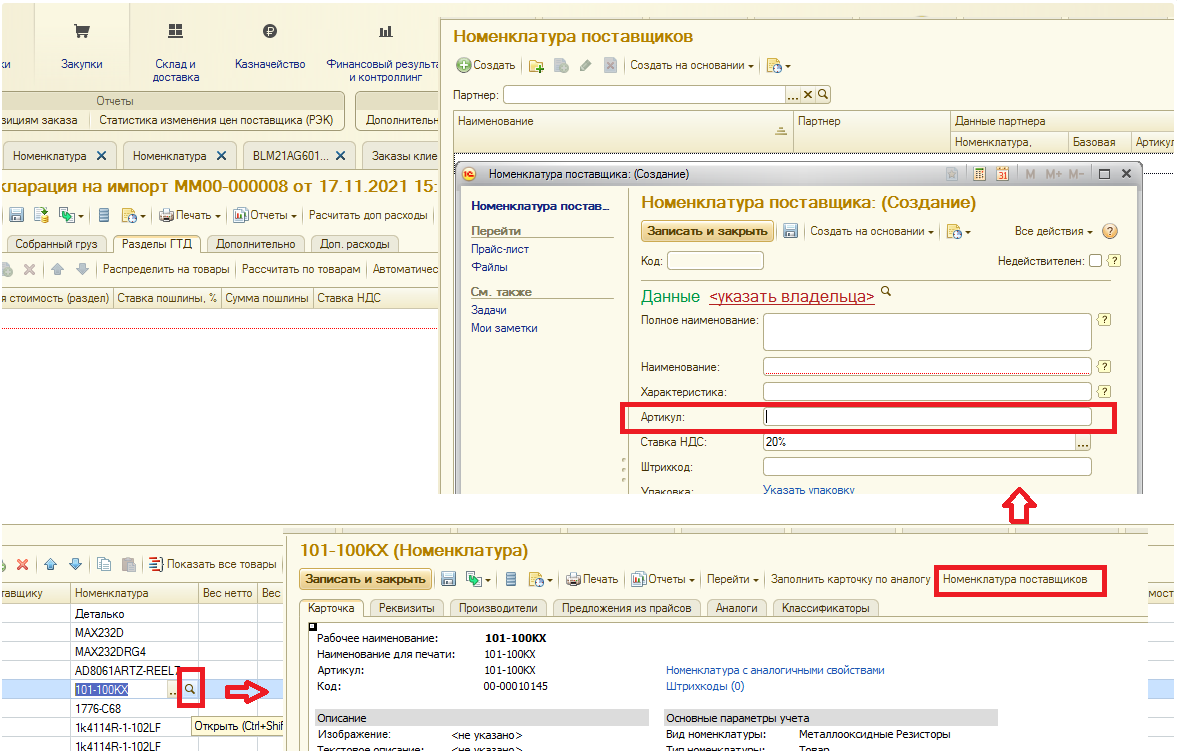Click magnifier open button next to 101-100KX
Image resolution: width=1177 pixels, height=753 pixels.
pos(190,690)
